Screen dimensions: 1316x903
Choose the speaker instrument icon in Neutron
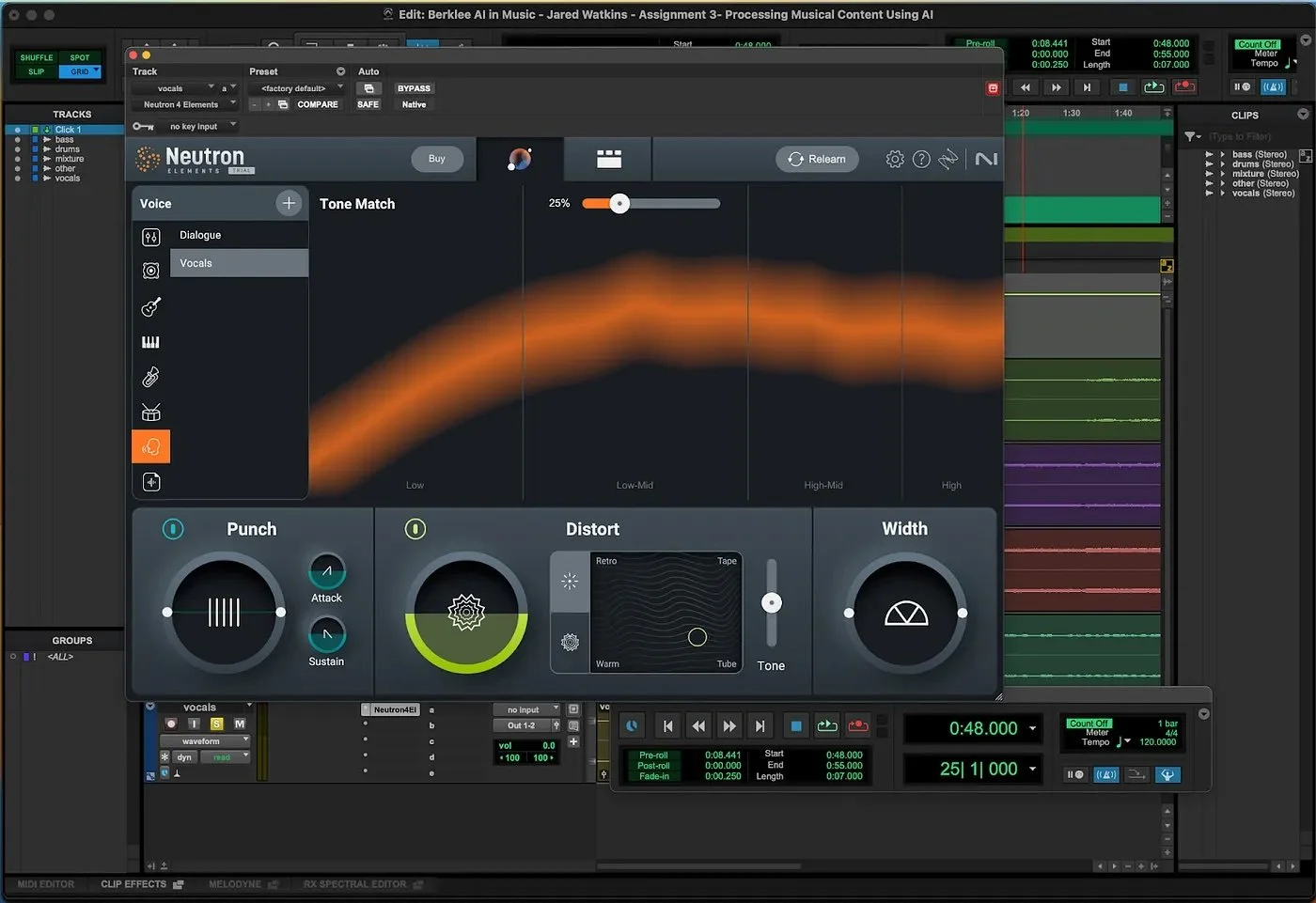(150, 271)
